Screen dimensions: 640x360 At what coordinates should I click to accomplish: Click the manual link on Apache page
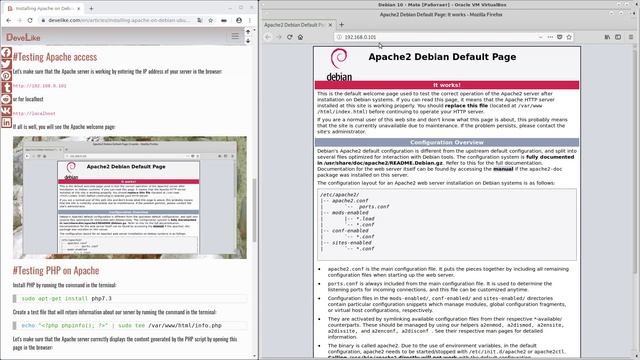[x=503, y=169]
